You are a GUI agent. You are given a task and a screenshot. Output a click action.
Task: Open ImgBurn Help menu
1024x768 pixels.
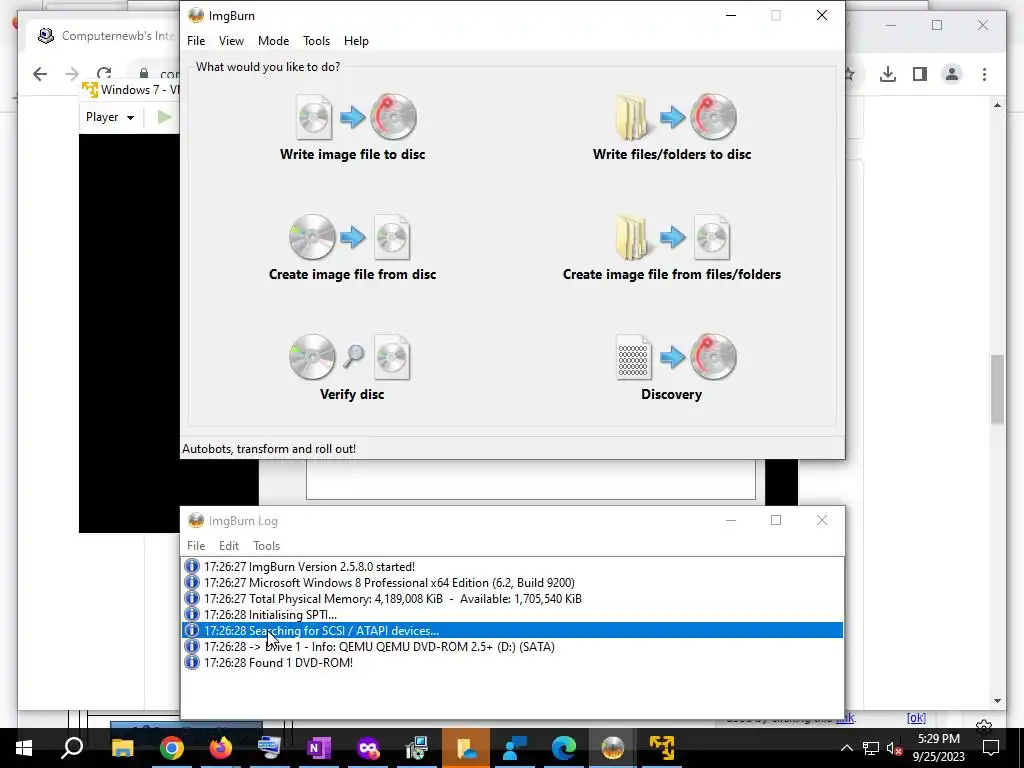pos(356,40)
